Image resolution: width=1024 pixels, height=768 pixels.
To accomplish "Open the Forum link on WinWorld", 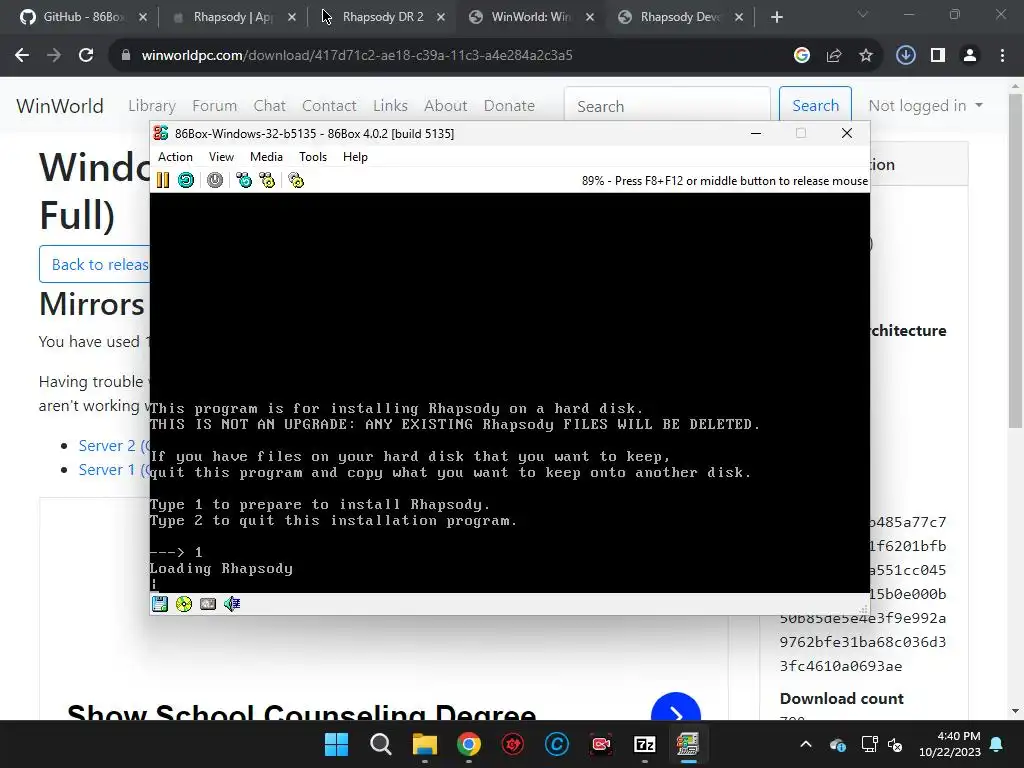I will pos(214,106).
